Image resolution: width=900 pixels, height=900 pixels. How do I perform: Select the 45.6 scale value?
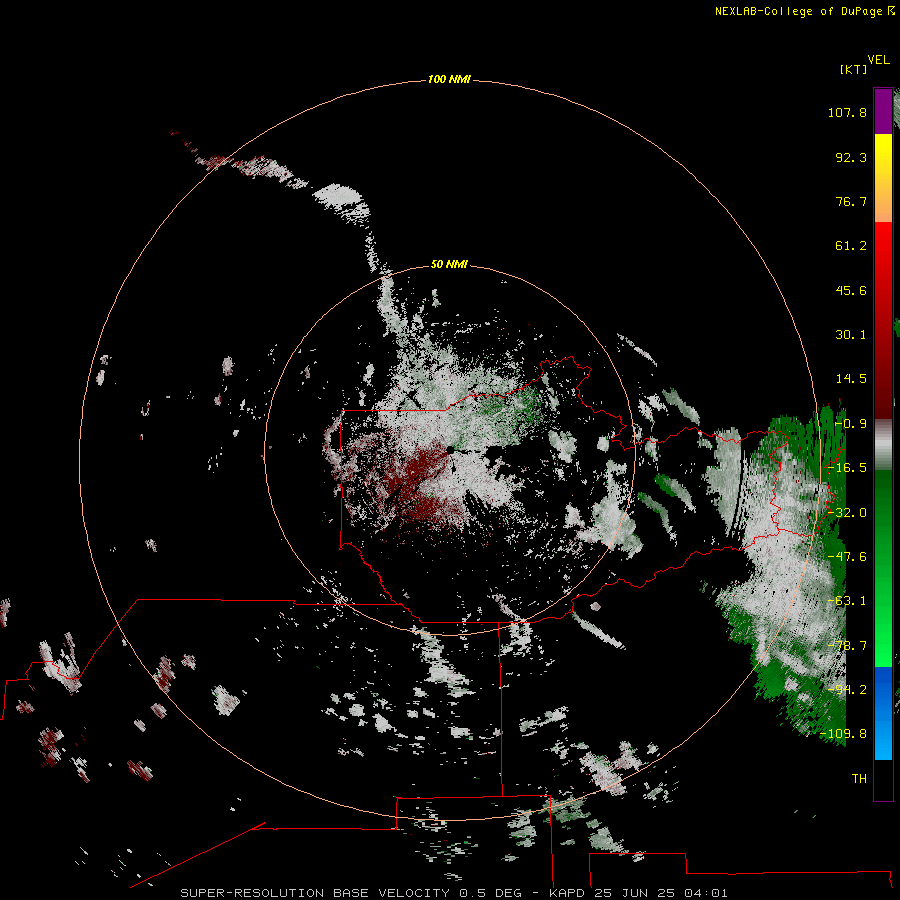(x=851, y=290)
